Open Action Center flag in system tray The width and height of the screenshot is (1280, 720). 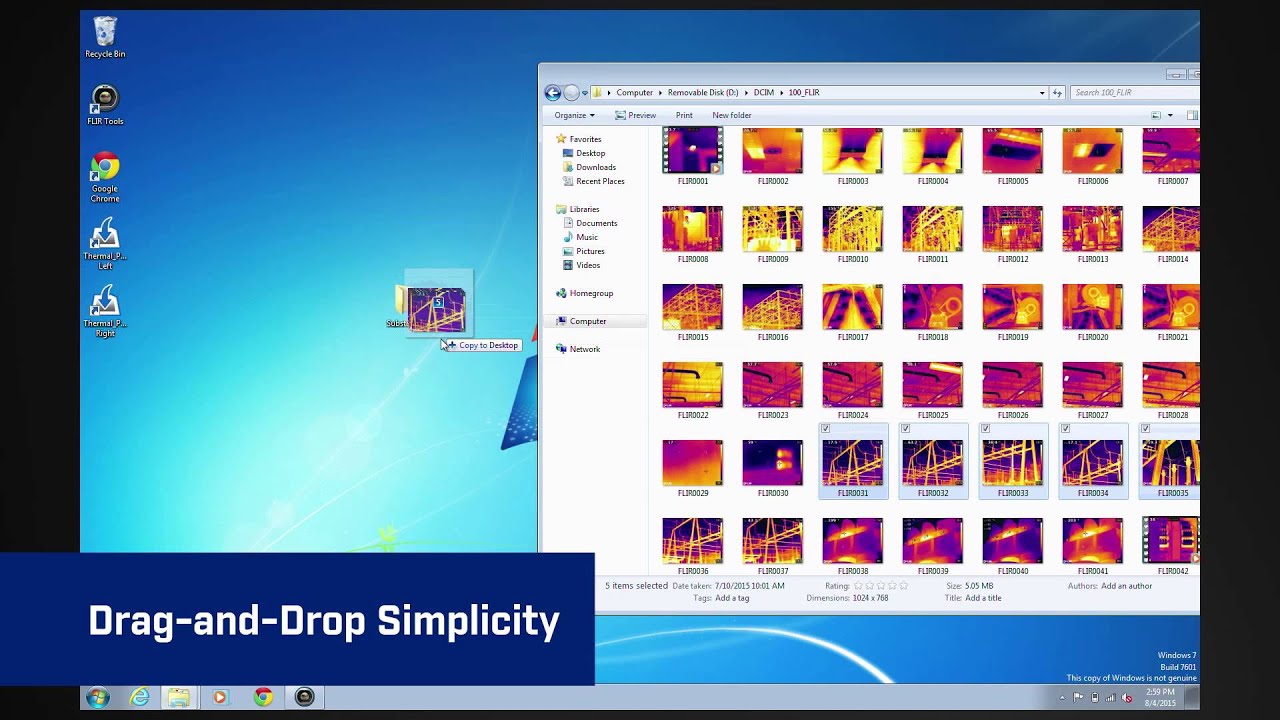point(1078,697)
